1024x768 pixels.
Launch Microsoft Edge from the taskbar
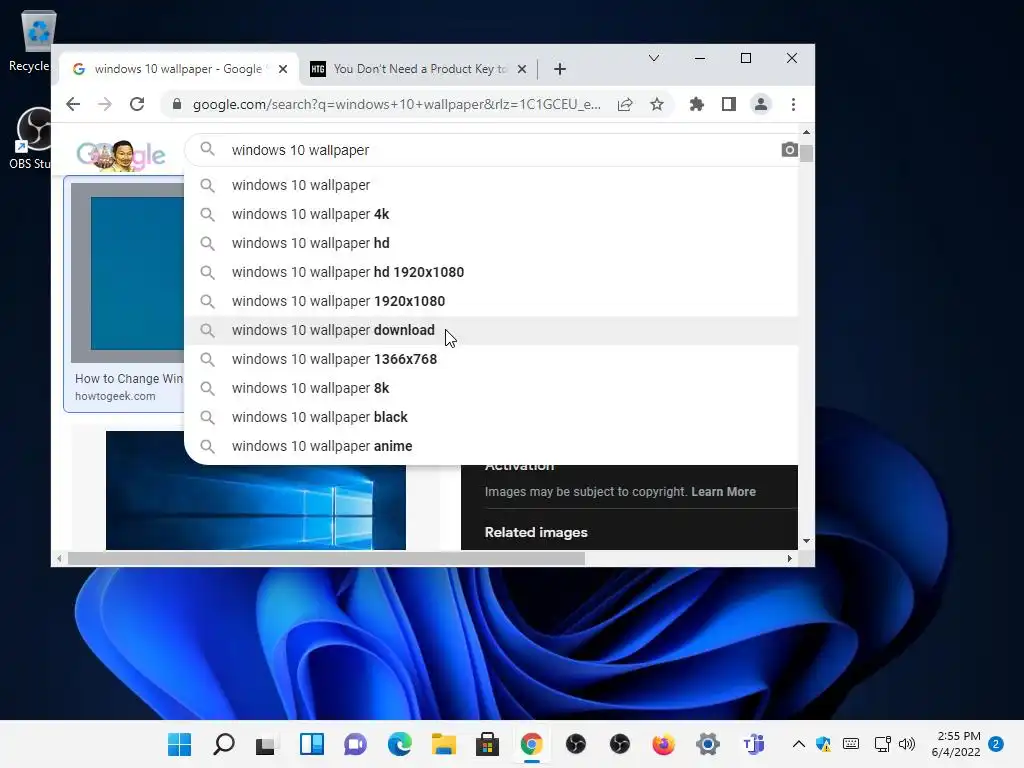[400, 744]
